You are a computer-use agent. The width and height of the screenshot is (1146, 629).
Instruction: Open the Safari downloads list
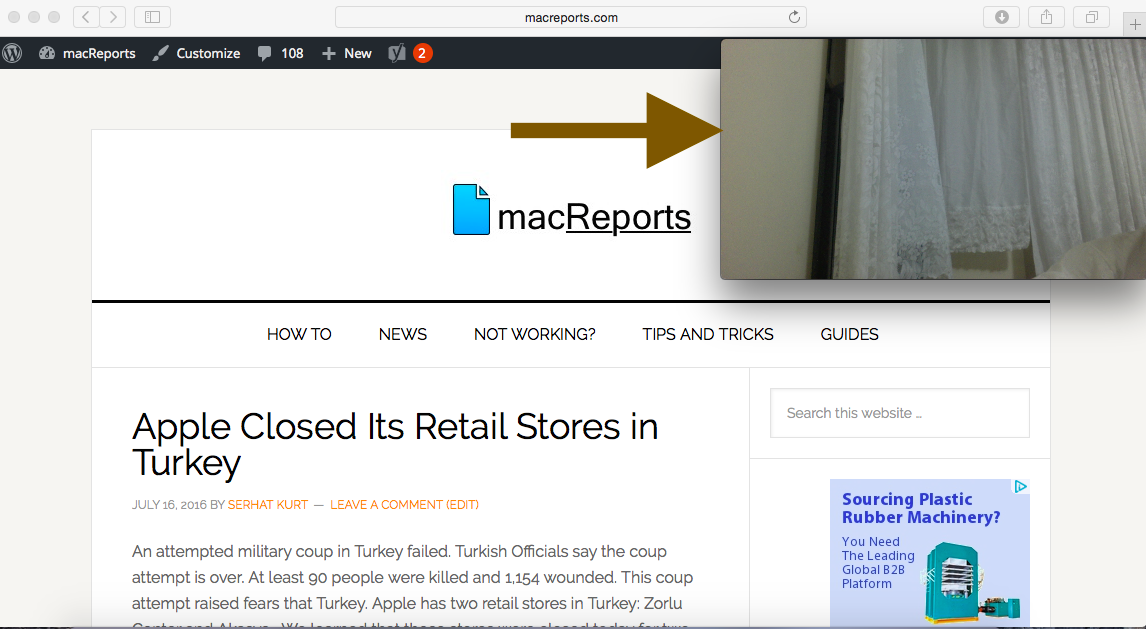click(1002, 17)
